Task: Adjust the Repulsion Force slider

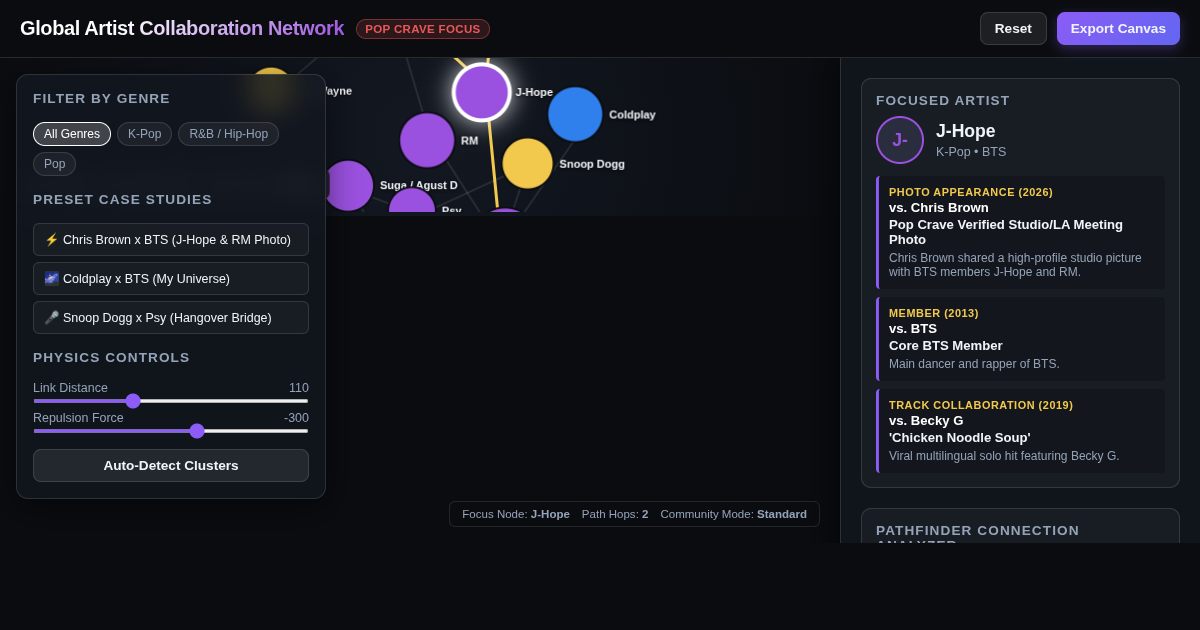Action: point(171,431)
